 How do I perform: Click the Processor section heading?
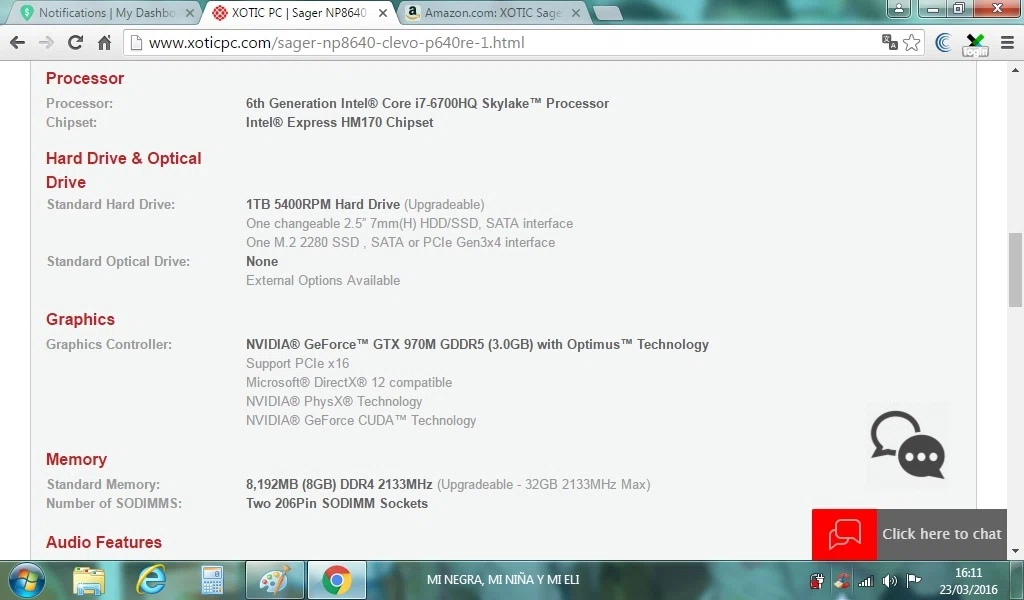point(85,78)
